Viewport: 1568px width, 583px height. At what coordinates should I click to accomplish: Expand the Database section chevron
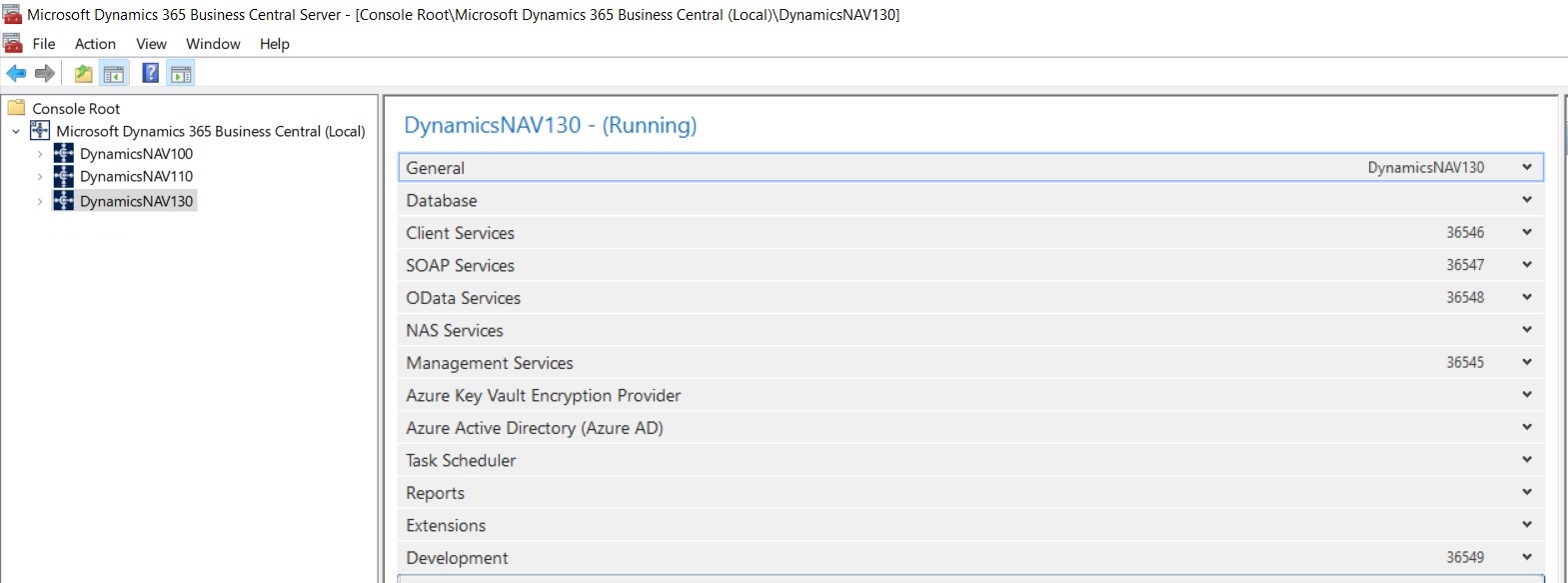(1527, 200)
